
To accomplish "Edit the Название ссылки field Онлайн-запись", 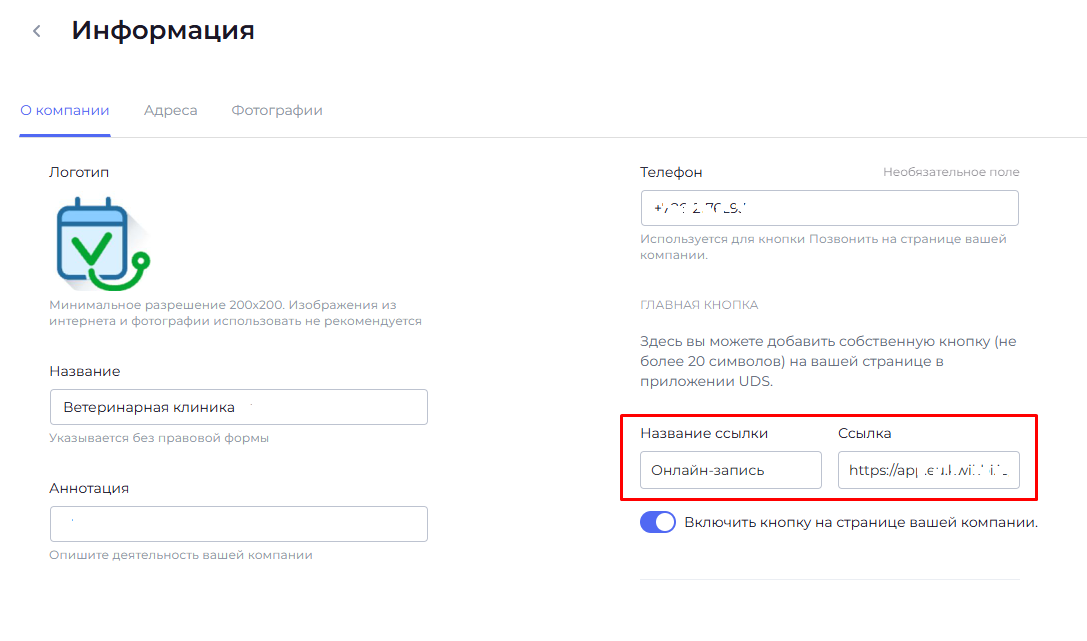I will (730, 469).
